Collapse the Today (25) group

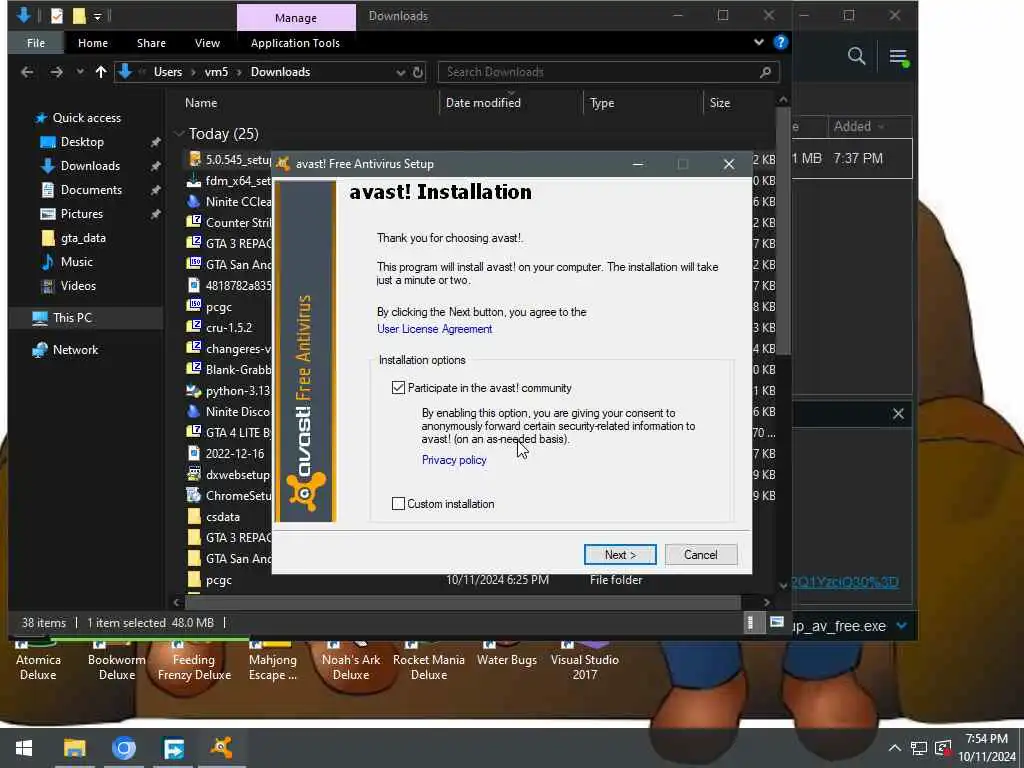178,134
